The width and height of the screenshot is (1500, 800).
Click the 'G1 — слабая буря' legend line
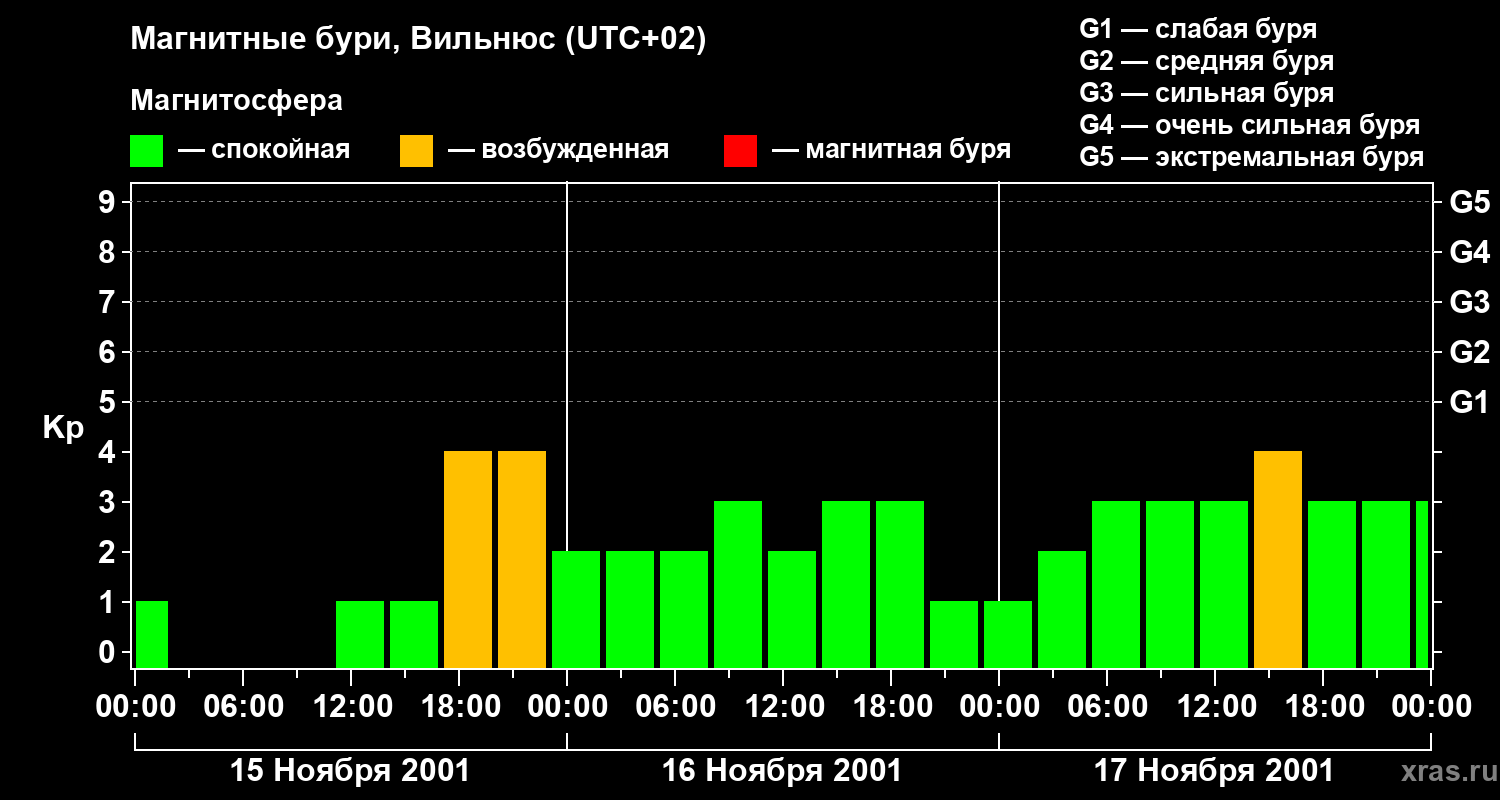(1198, 29)
